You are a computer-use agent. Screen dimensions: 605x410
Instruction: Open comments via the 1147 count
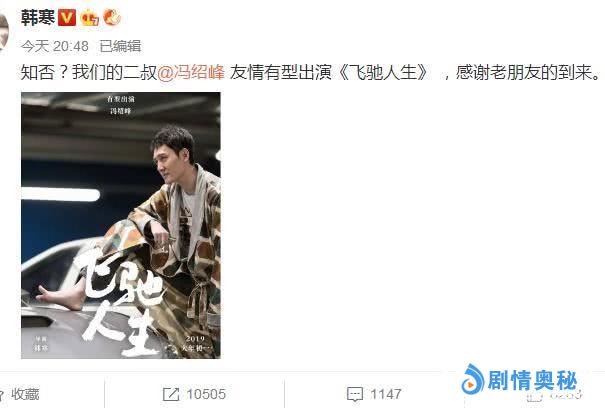coord(386,394)
